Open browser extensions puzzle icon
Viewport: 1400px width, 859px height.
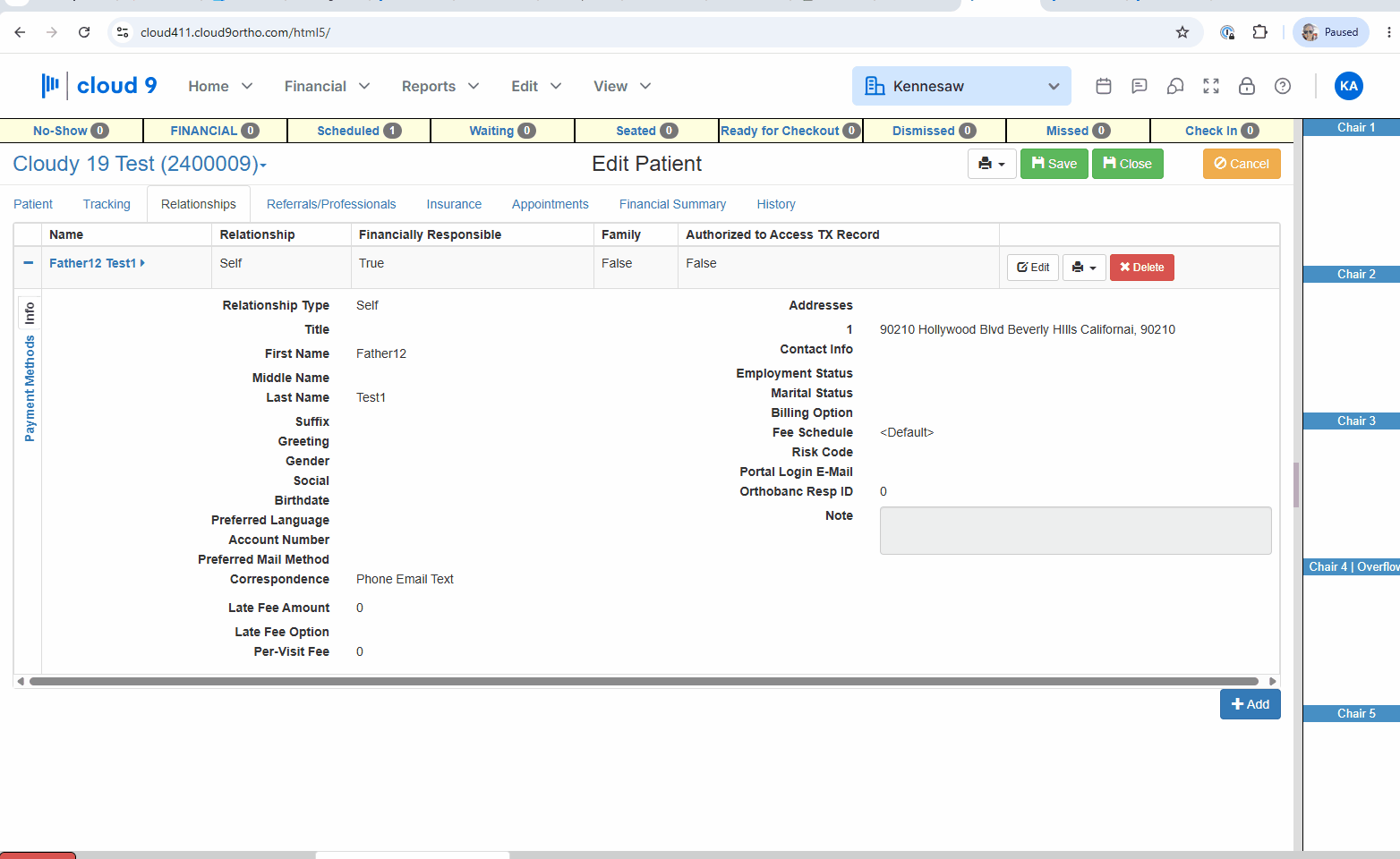tap(1260, 32)
